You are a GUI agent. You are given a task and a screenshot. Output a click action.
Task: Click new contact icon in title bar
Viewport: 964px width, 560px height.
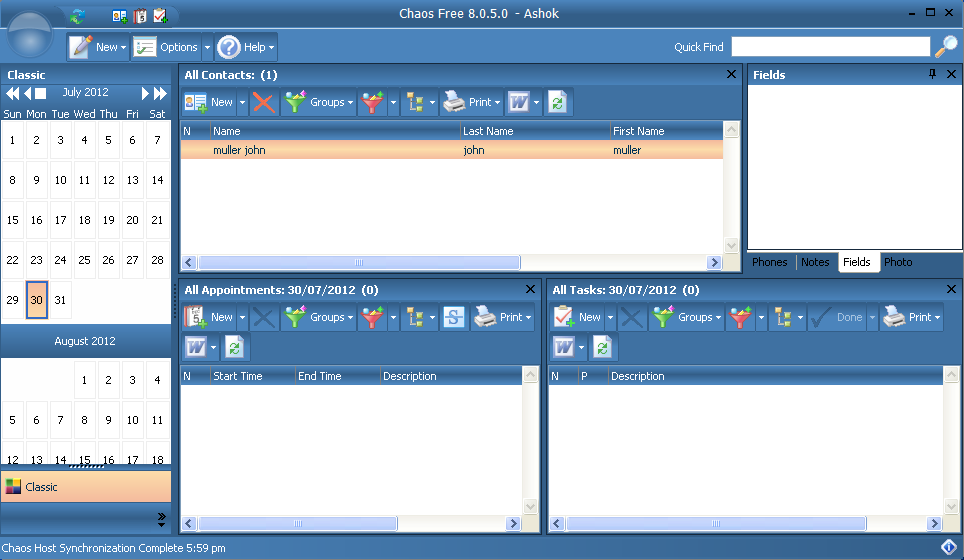point(120,16)
